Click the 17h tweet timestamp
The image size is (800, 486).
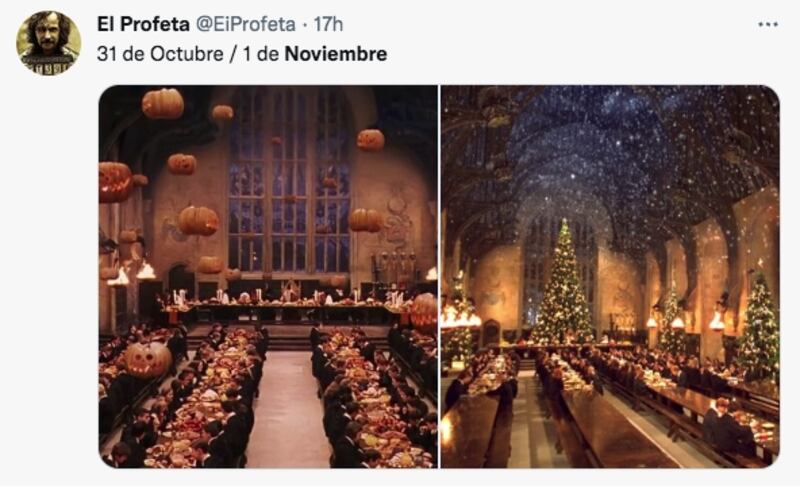pyautogui.click(x=328, y=23)
